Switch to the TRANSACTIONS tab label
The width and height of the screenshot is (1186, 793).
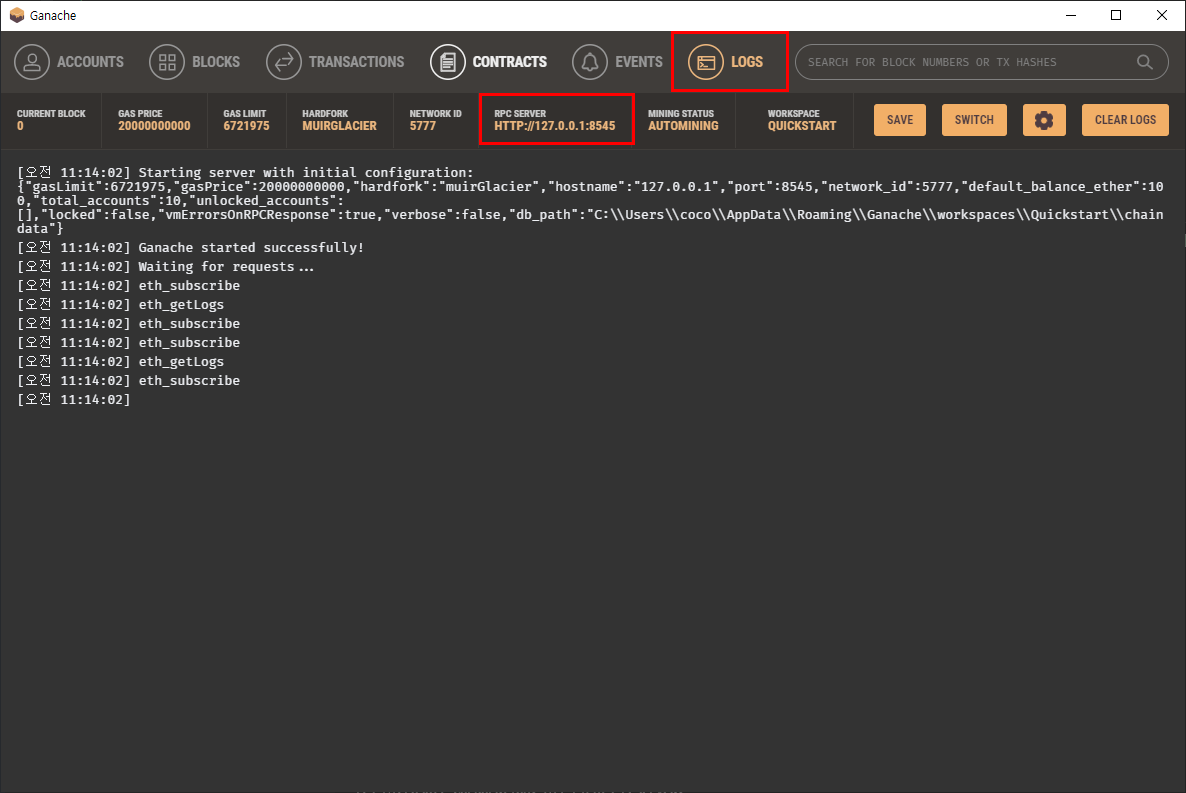click(356, 62)
